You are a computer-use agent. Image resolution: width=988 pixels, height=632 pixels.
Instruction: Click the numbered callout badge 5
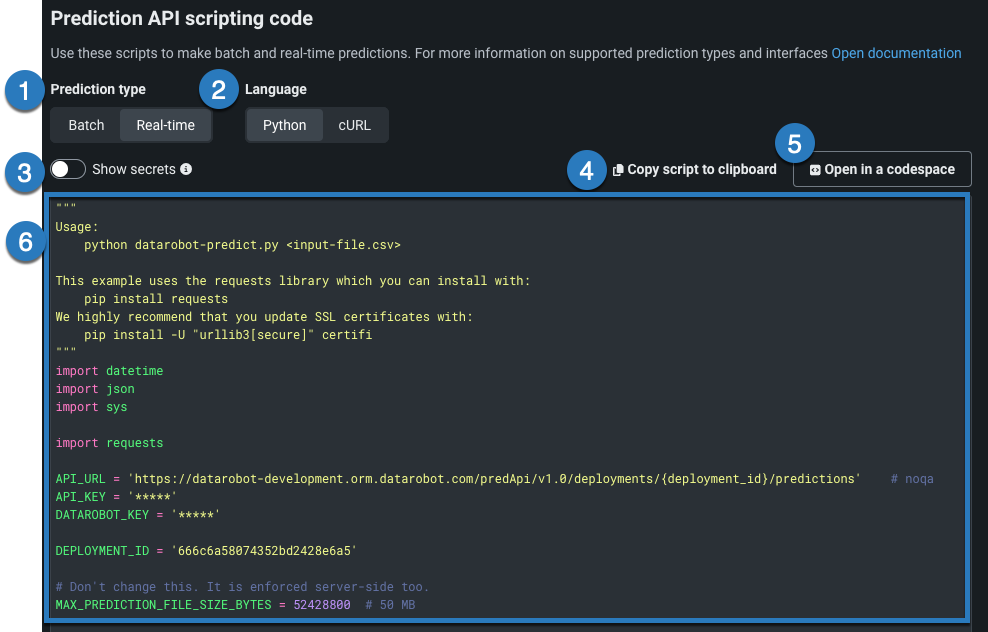[794, 143]
